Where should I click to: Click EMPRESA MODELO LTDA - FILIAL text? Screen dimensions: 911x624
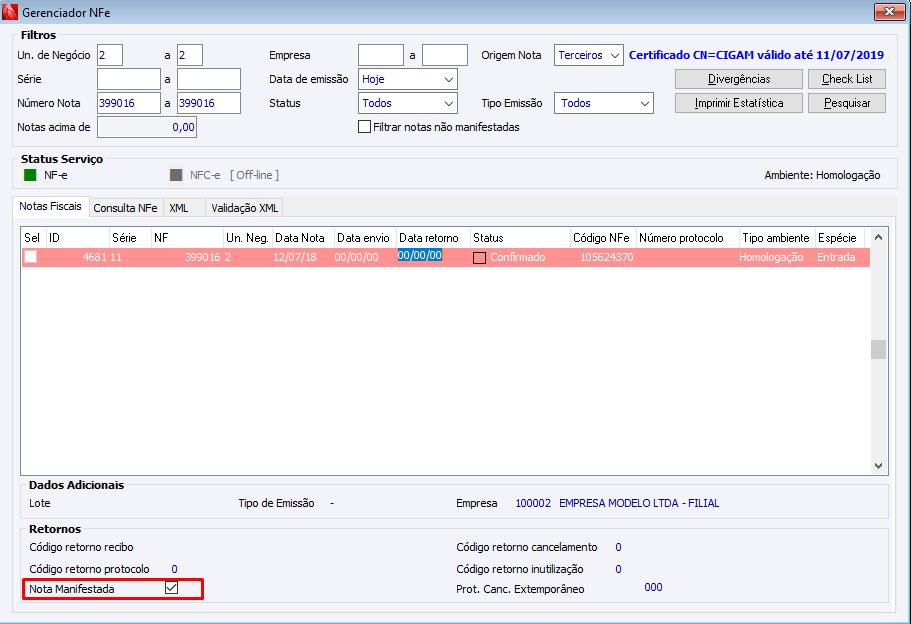click(639, 503)
